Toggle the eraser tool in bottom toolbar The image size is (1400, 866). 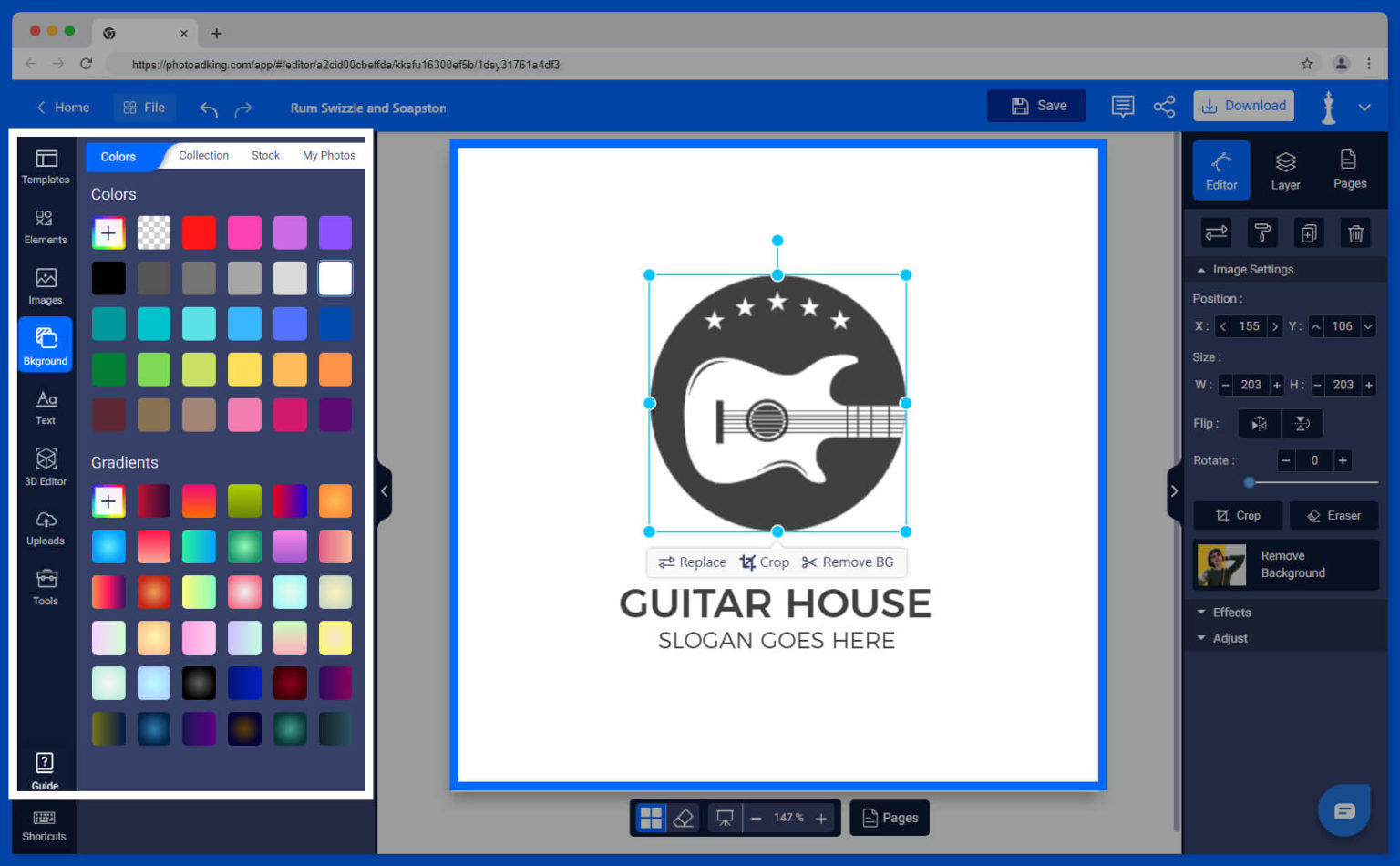coord(684,818)
